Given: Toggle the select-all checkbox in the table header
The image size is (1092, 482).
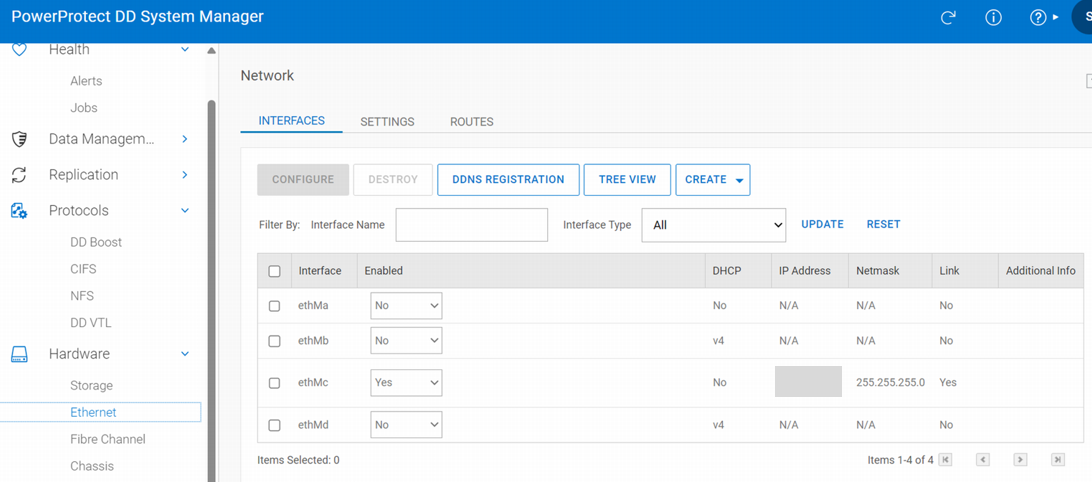Looking at the screenshot, I should click(x=274, y=271).
